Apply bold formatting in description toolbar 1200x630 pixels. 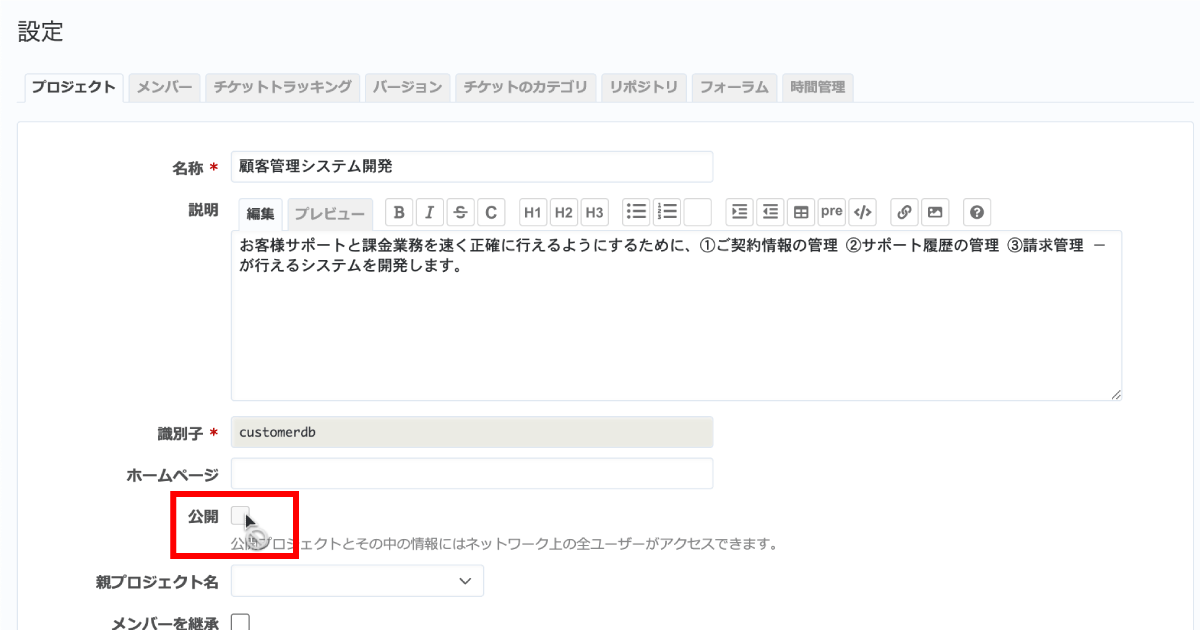tap(399, 212)
